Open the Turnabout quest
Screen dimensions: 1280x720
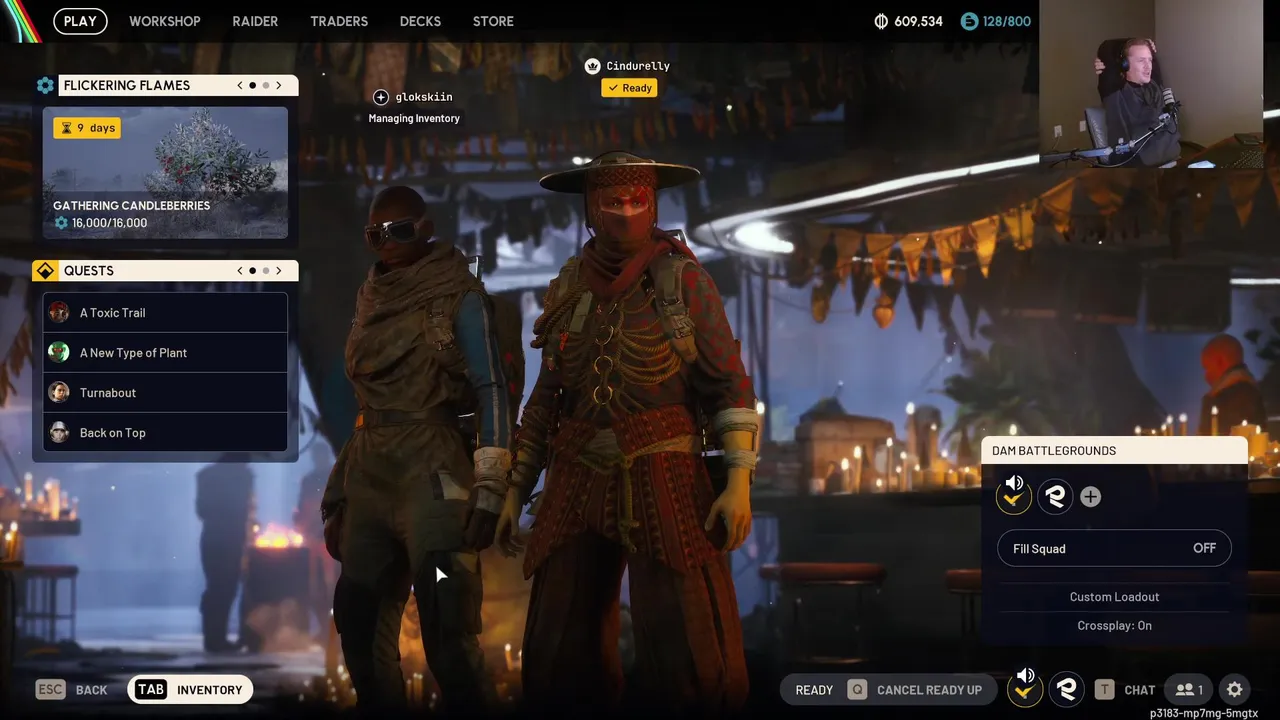click(165, 393)
